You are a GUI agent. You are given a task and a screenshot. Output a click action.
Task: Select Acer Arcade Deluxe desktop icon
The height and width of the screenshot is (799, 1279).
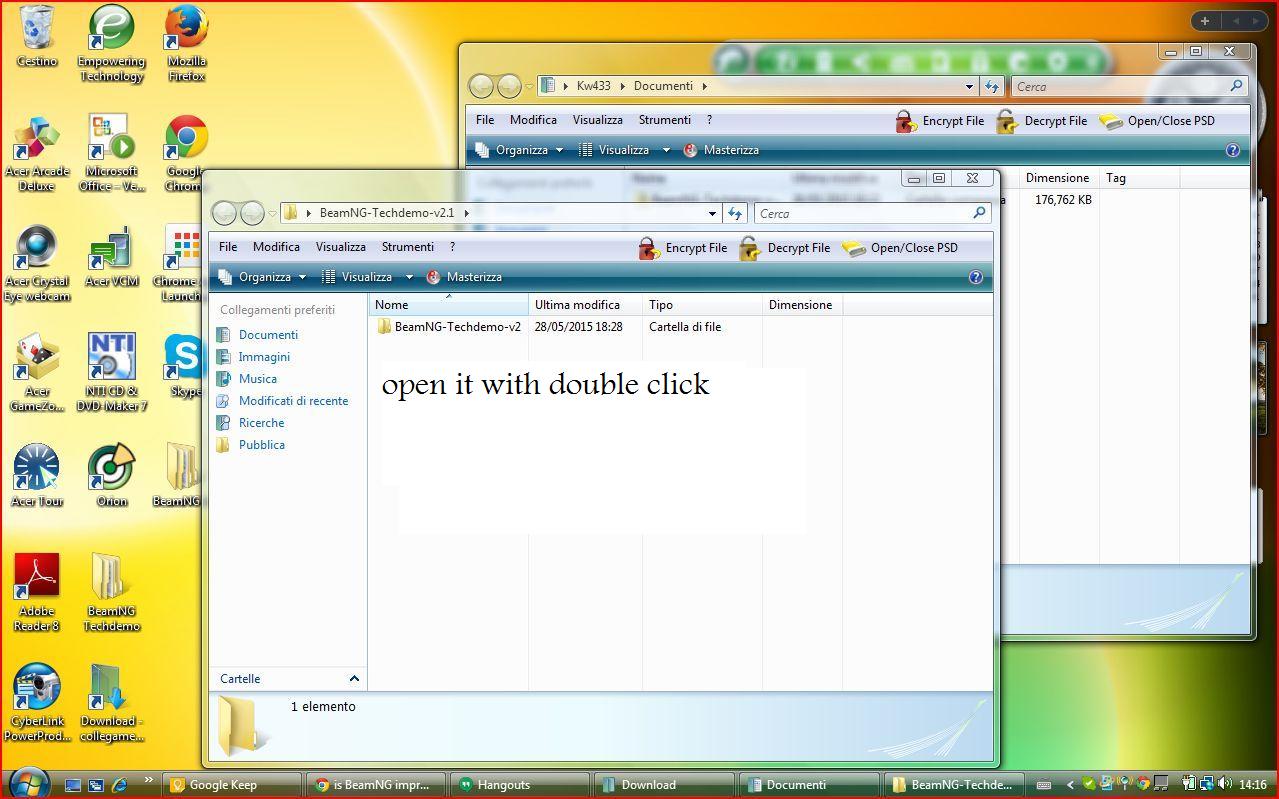tap(37, 153)
